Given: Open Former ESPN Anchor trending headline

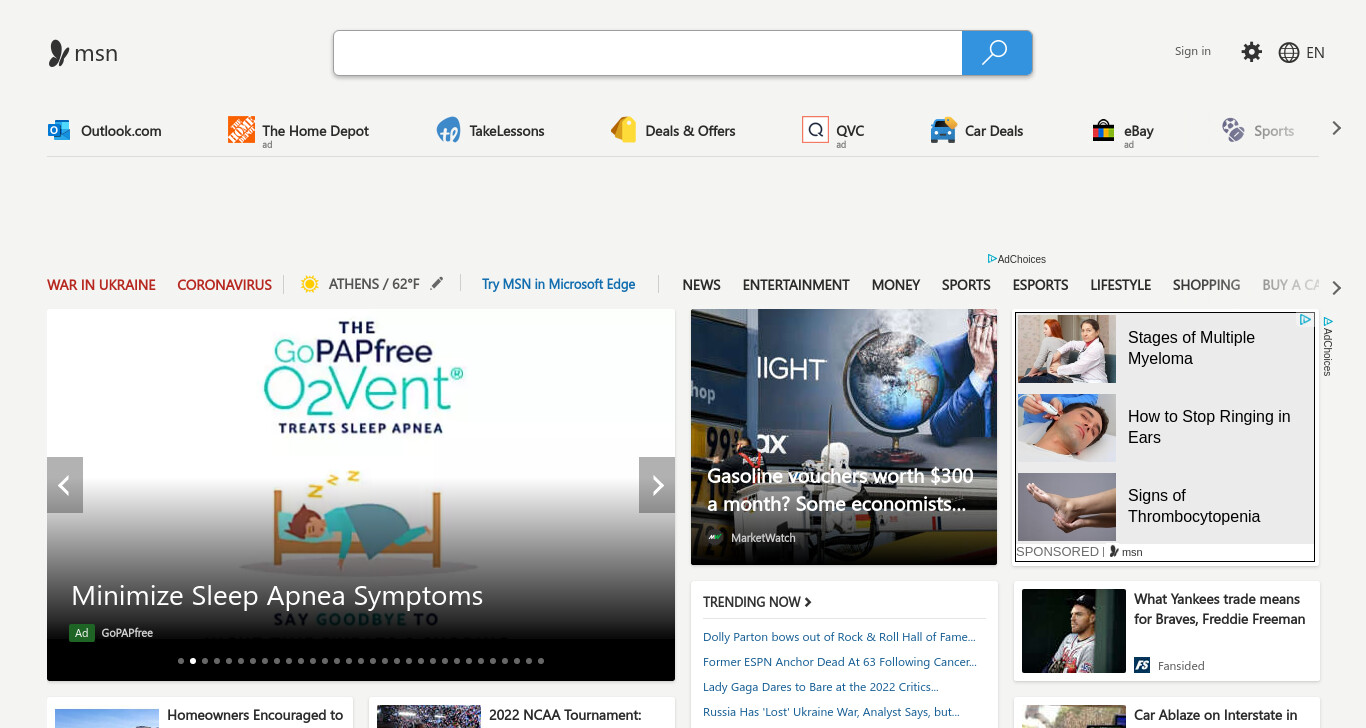Looking at the screenshot, I should 840,662.
